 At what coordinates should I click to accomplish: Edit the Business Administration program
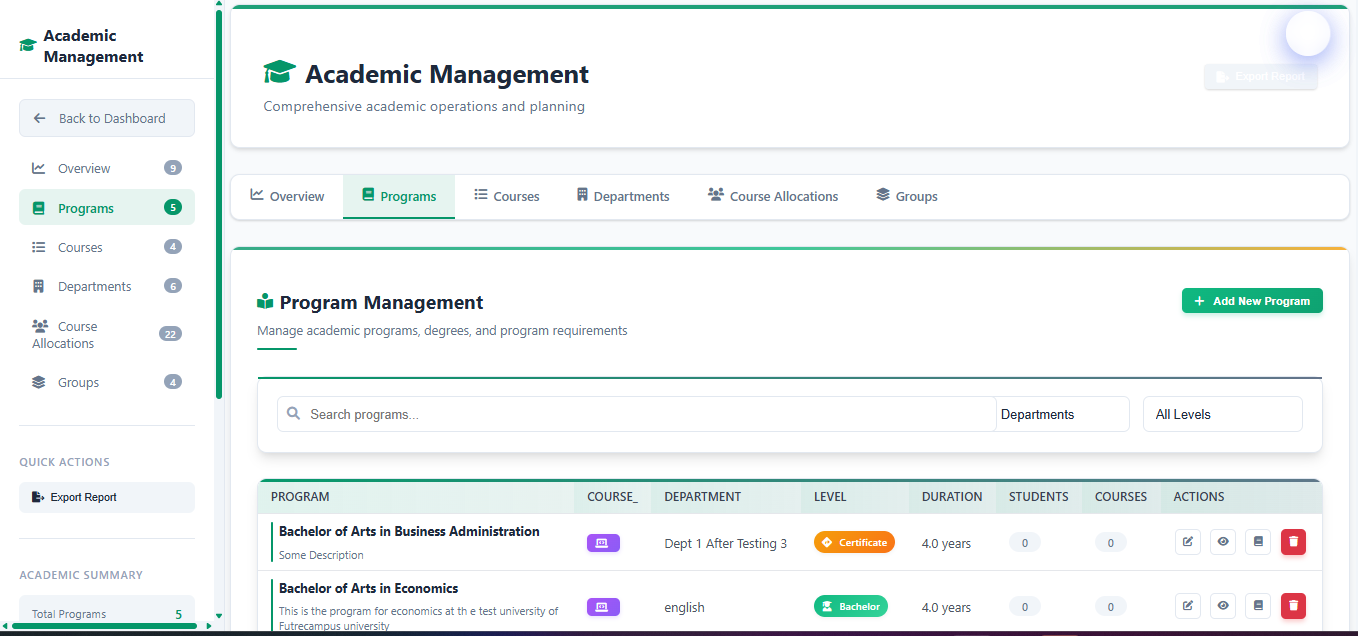click(x=1187, y=542)
